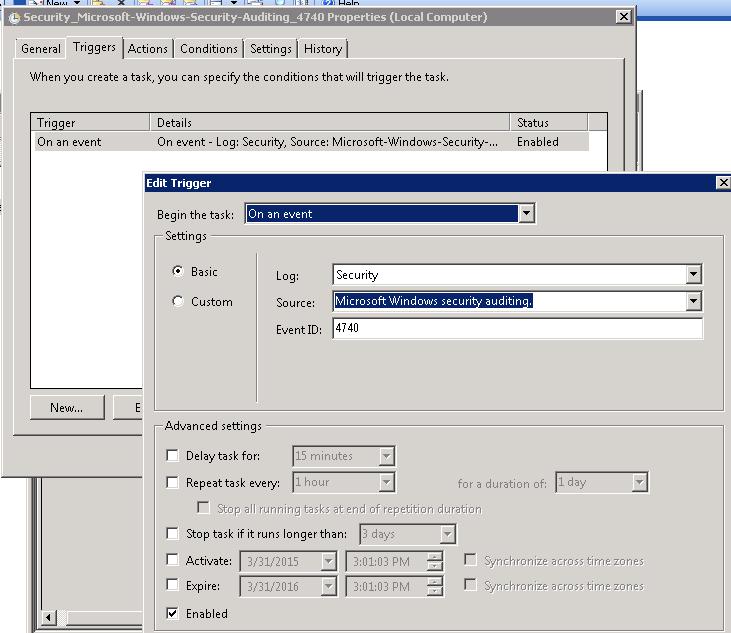Enable the Repeat task every checkbox

tap(173, 482)
